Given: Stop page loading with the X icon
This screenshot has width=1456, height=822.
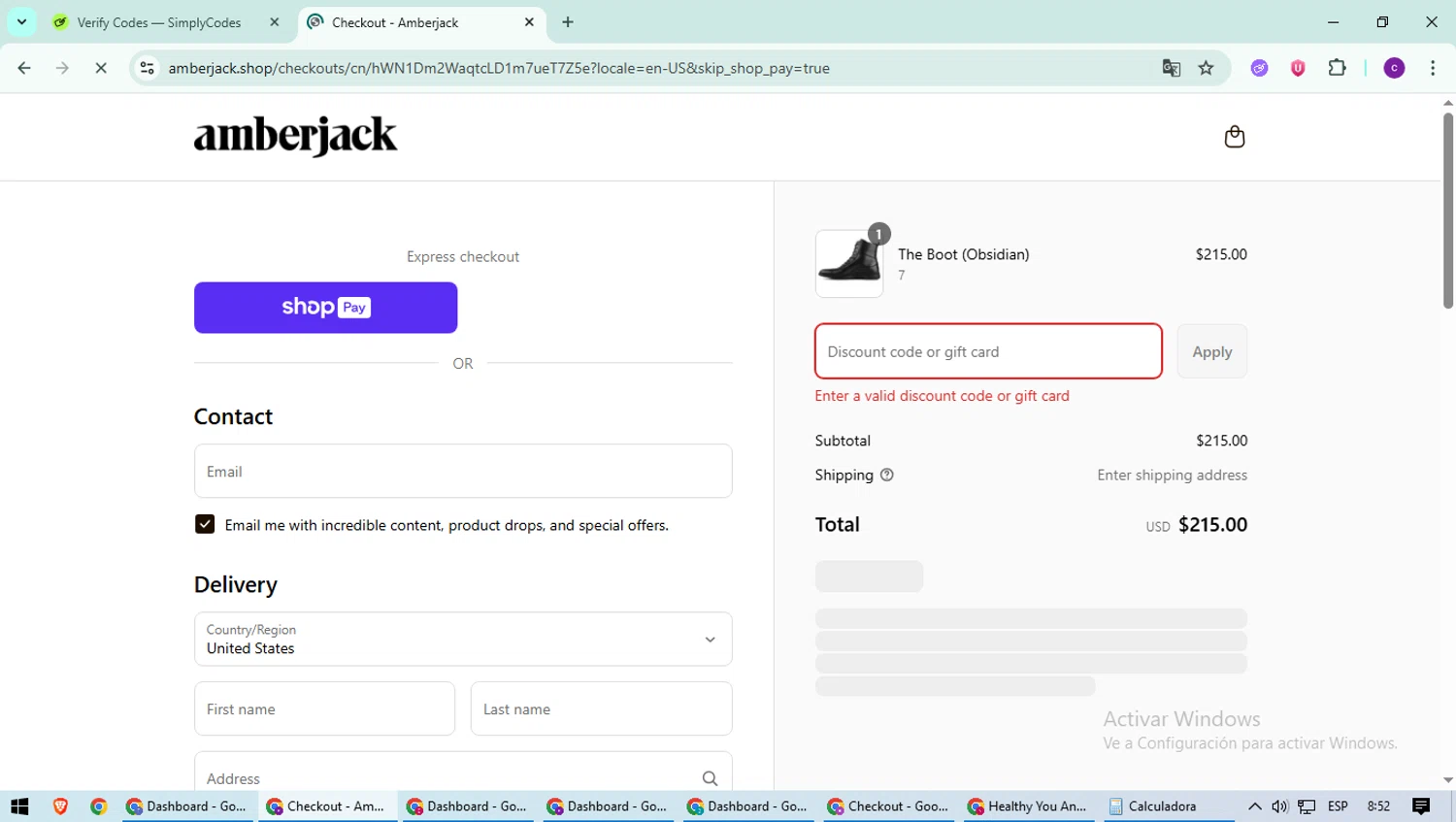Looking at the screenshot, I should coord(100,68).
